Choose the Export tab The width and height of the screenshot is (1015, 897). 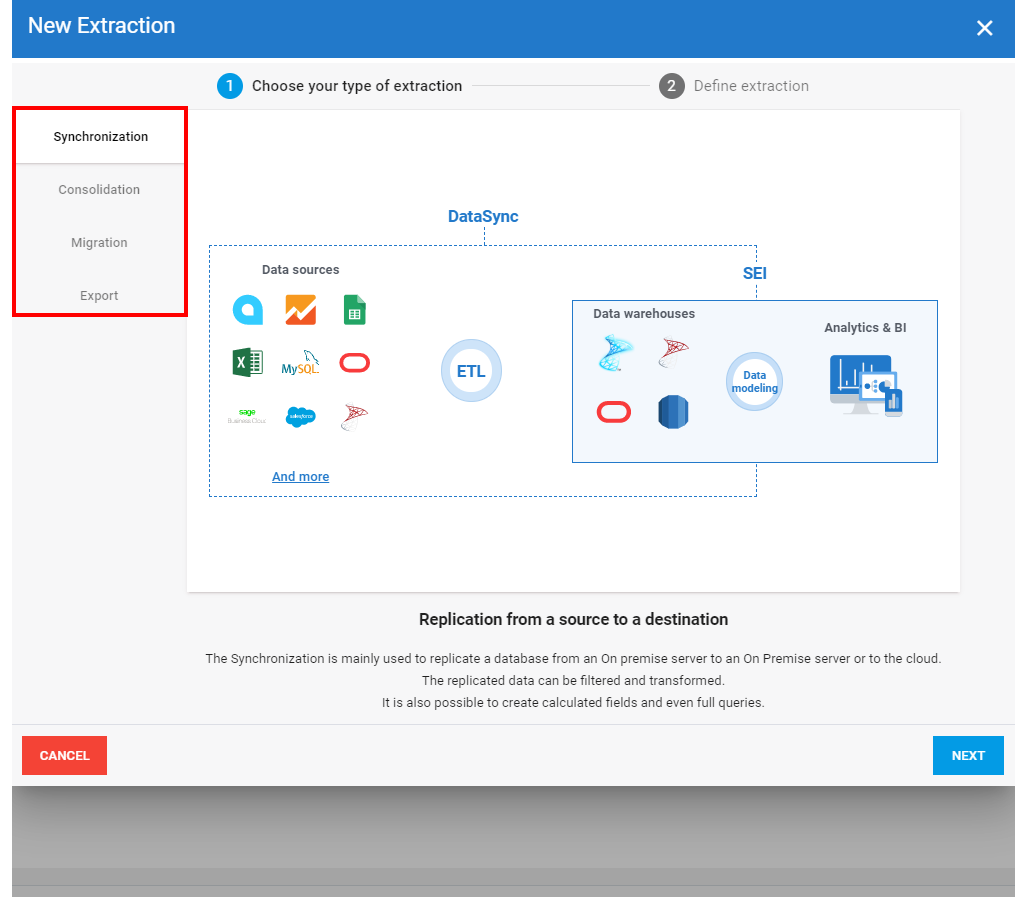pyautogui.click(x=99, y=296)
